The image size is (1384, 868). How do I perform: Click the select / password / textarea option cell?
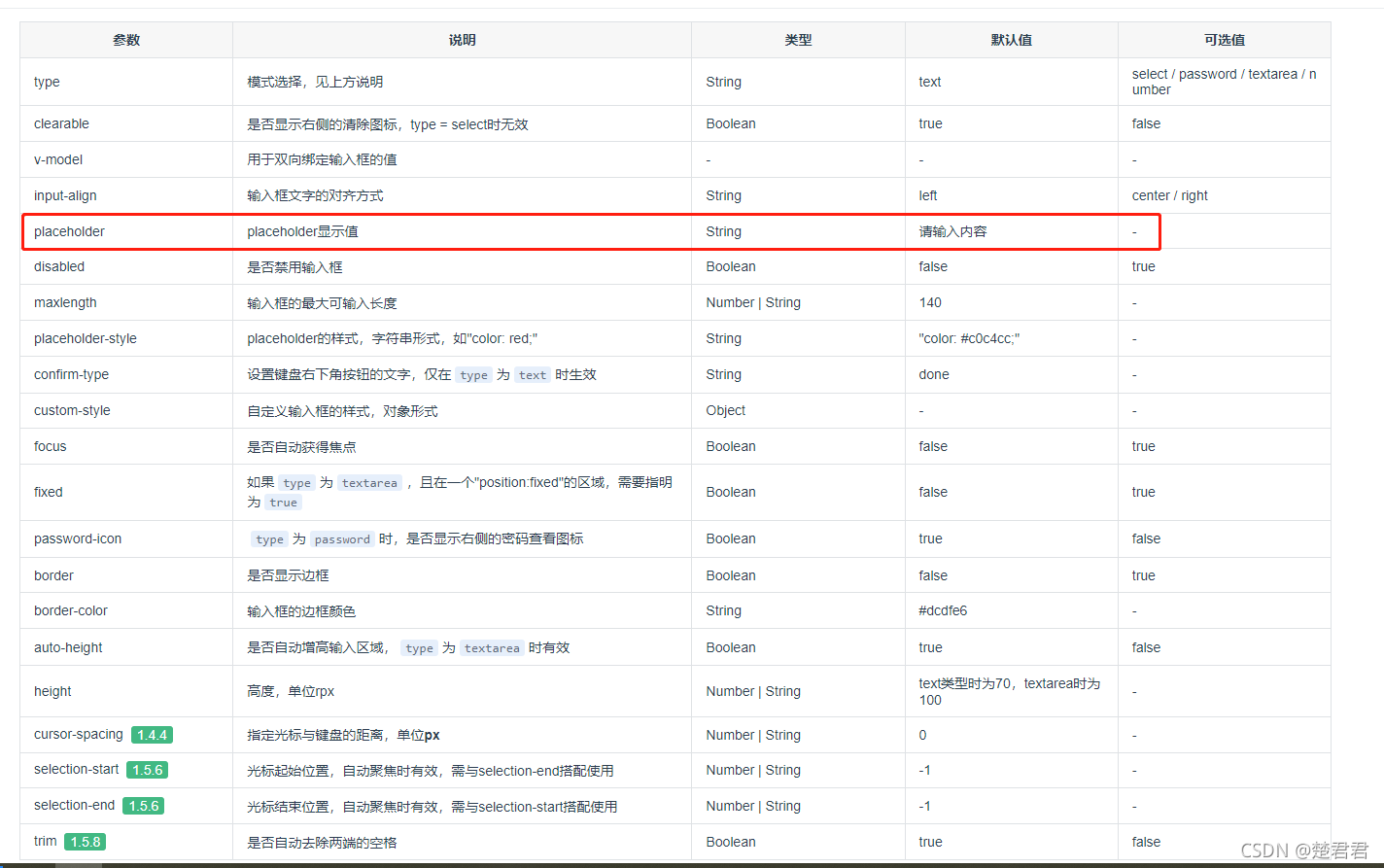point(1225,82)
